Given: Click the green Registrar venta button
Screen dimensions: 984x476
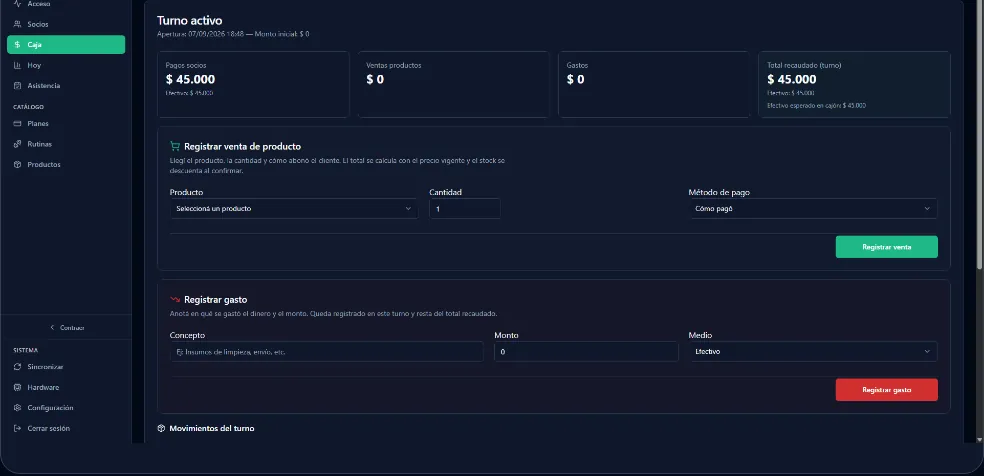Looking at the screenshot, I should [x=887, y=247].
